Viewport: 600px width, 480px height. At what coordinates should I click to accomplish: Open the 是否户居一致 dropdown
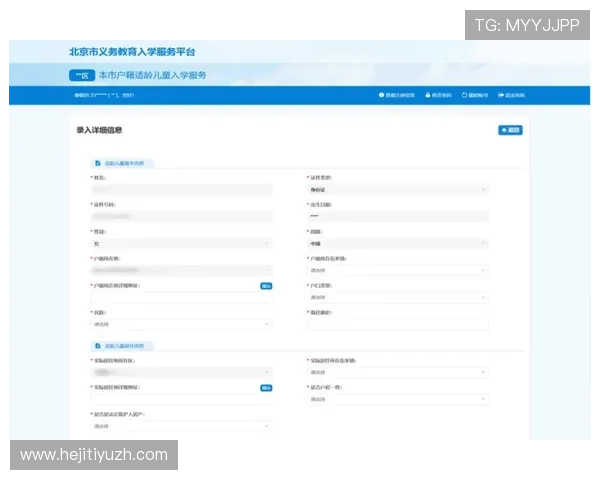point(398,399)
